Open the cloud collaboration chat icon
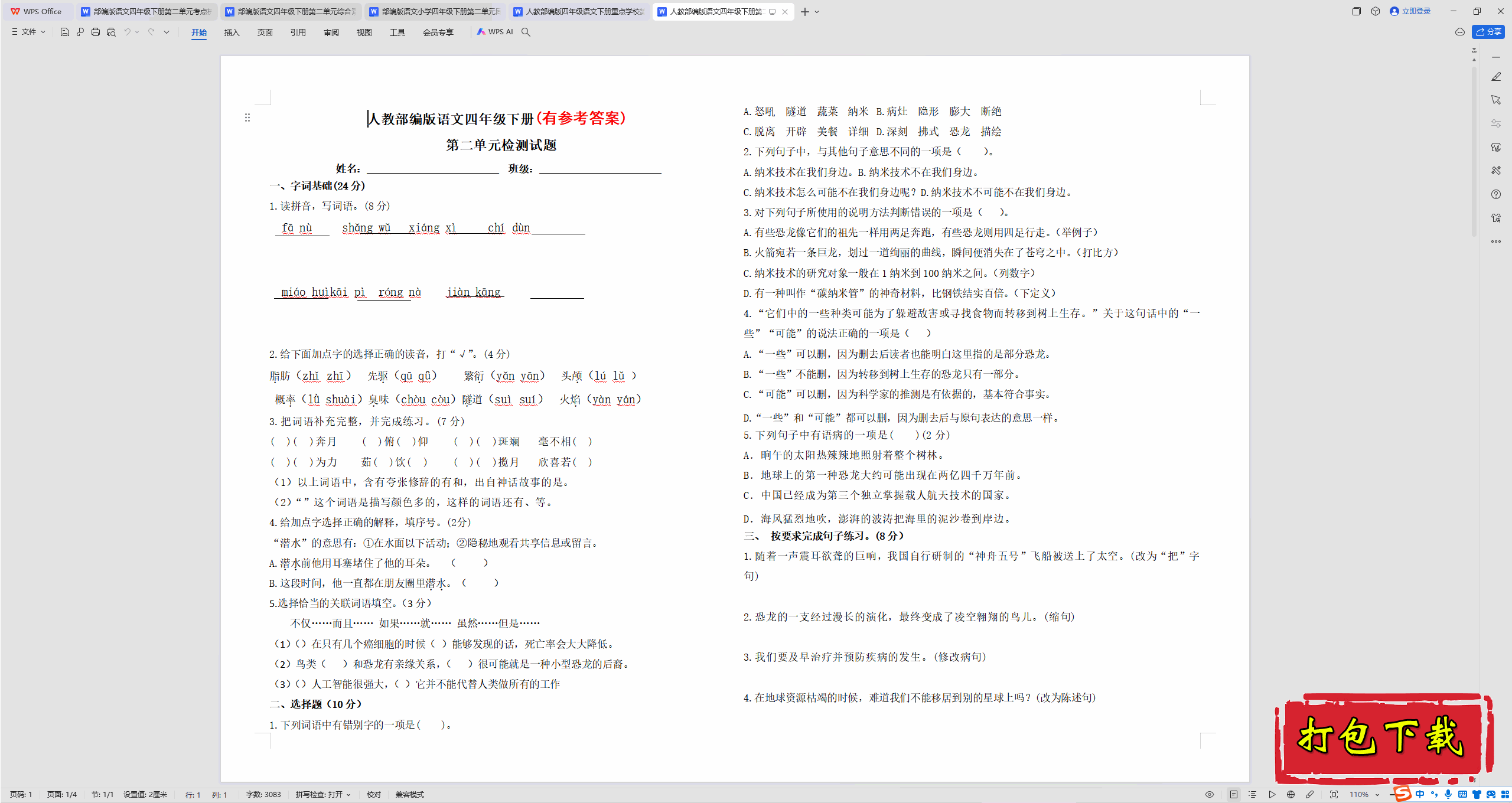 click(1460, 32)
